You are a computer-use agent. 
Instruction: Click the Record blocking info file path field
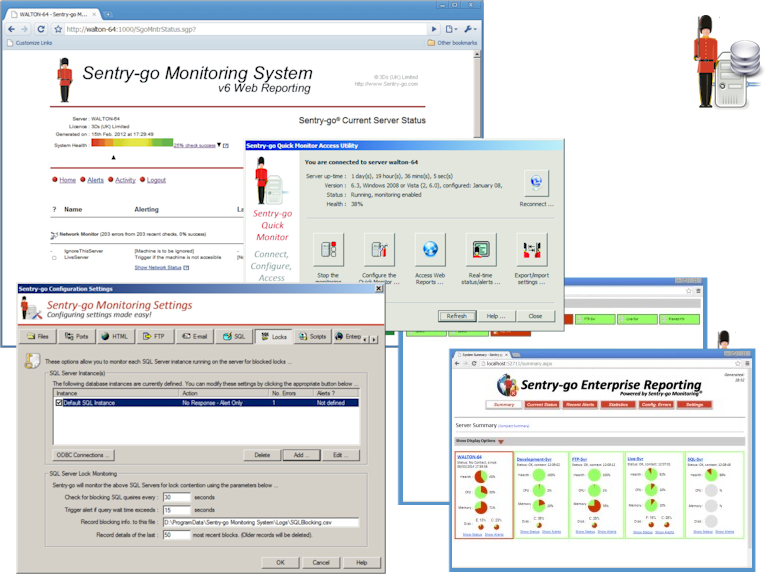point(261,523)
